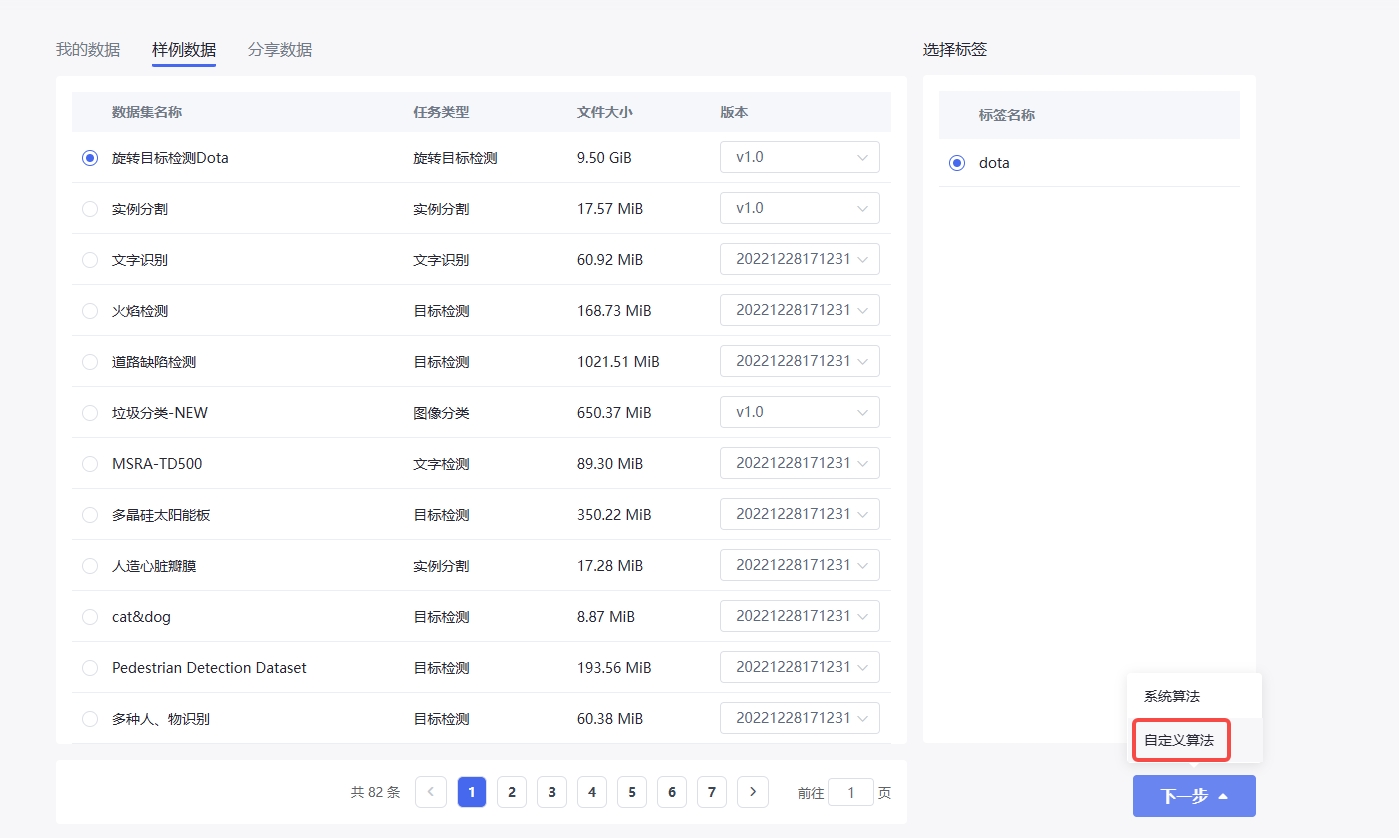Switch to the 样例数据 tab

(184, 50)
